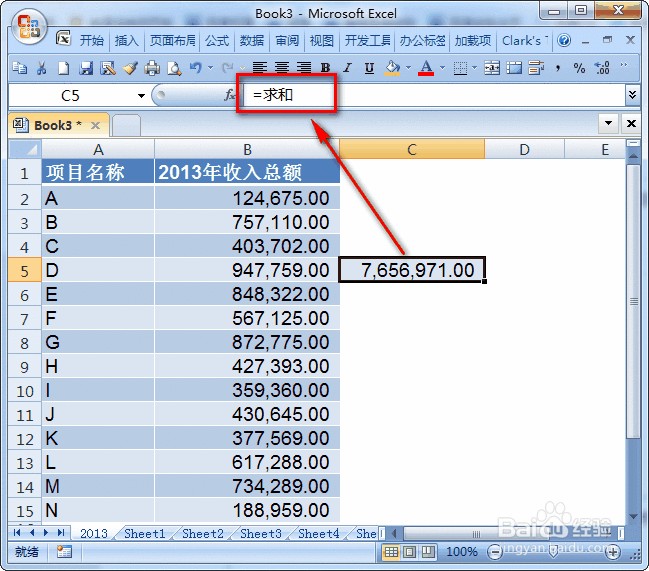
Task: Click the Save floppy disk icon
Action: click(x=86, y=67)
